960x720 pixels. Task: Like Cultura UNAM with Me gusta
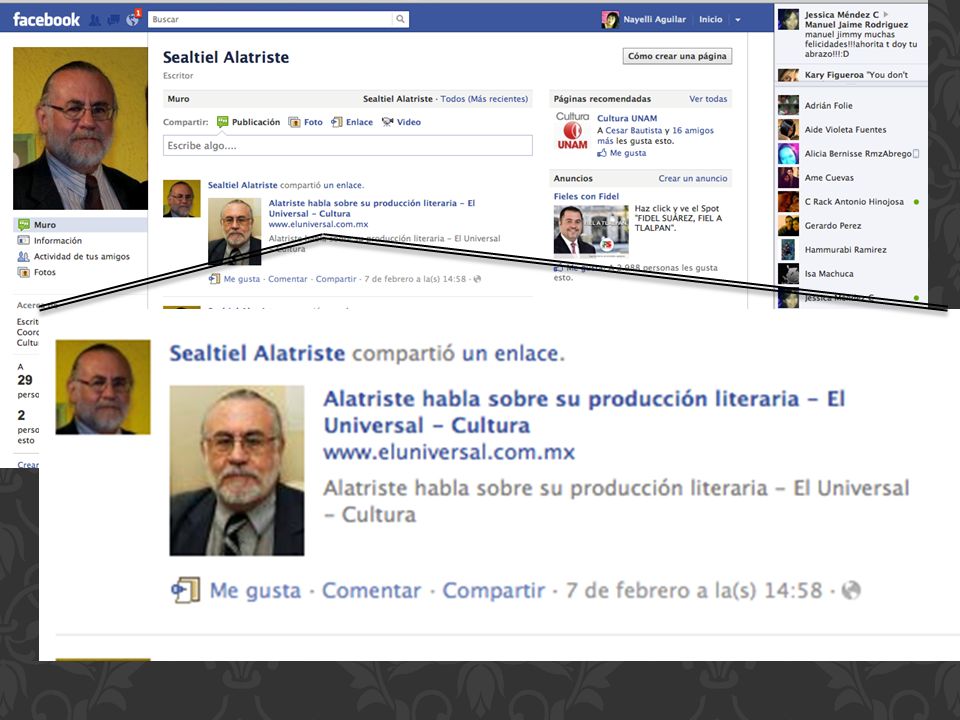pyautogui.click(x=622, y=153)
